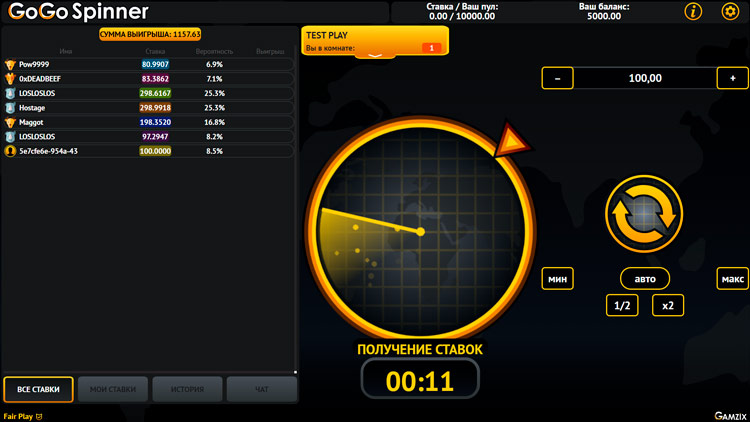This screenshot has width=750, height=422.
Task: Click the avatar icon next to Pow9999
Action: pos(10,64)
